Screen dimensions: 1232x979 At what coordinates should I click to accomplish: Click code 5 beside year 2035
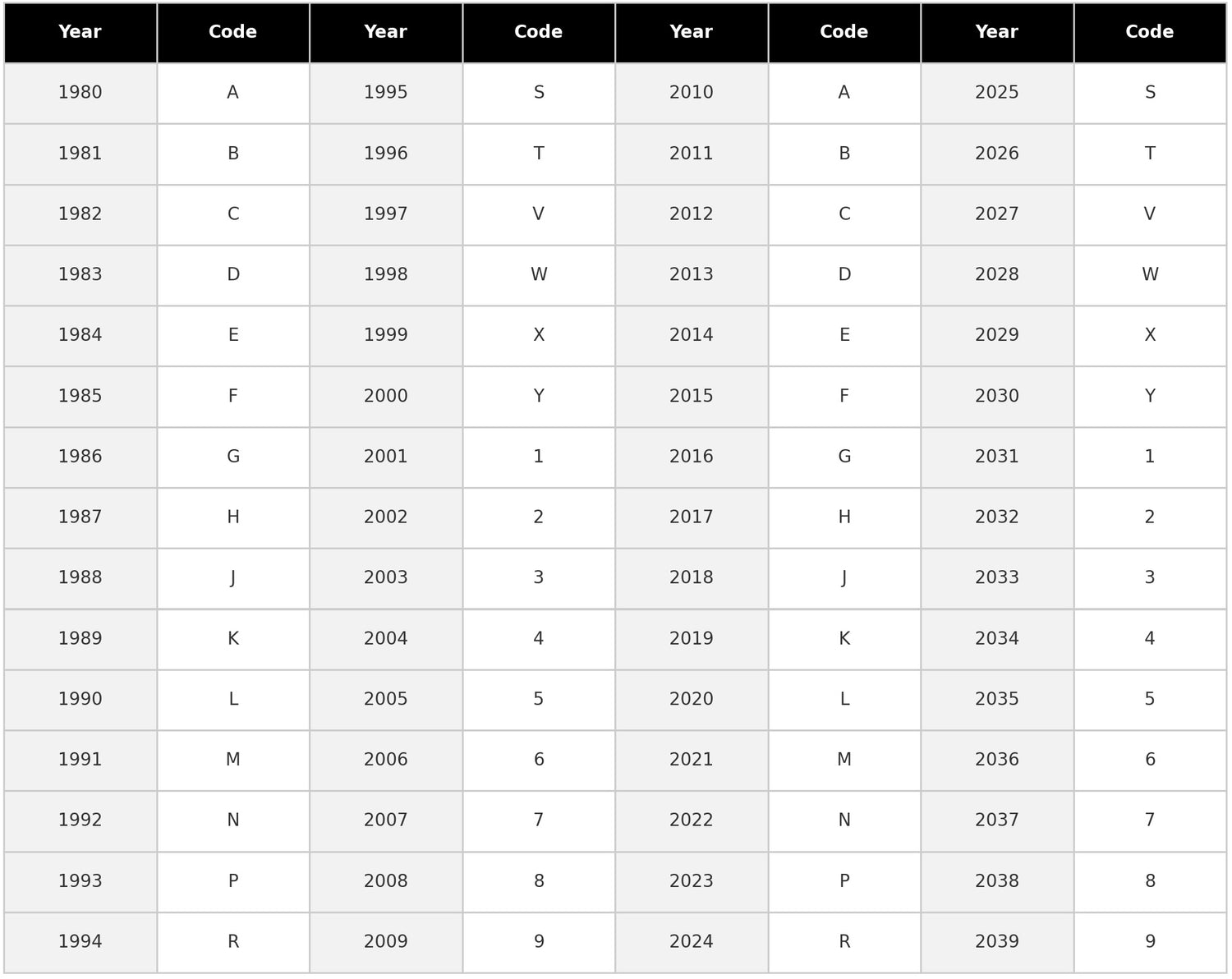pos(1149,700)
